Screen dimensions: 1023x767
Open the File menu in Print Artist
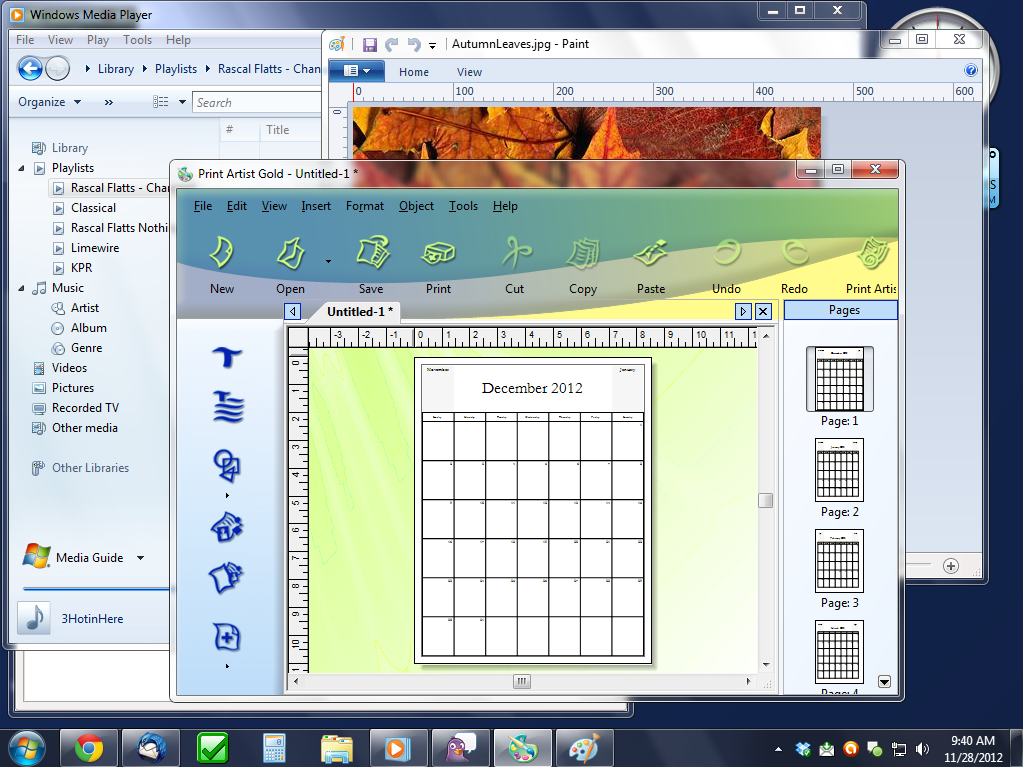click(203, 206)
